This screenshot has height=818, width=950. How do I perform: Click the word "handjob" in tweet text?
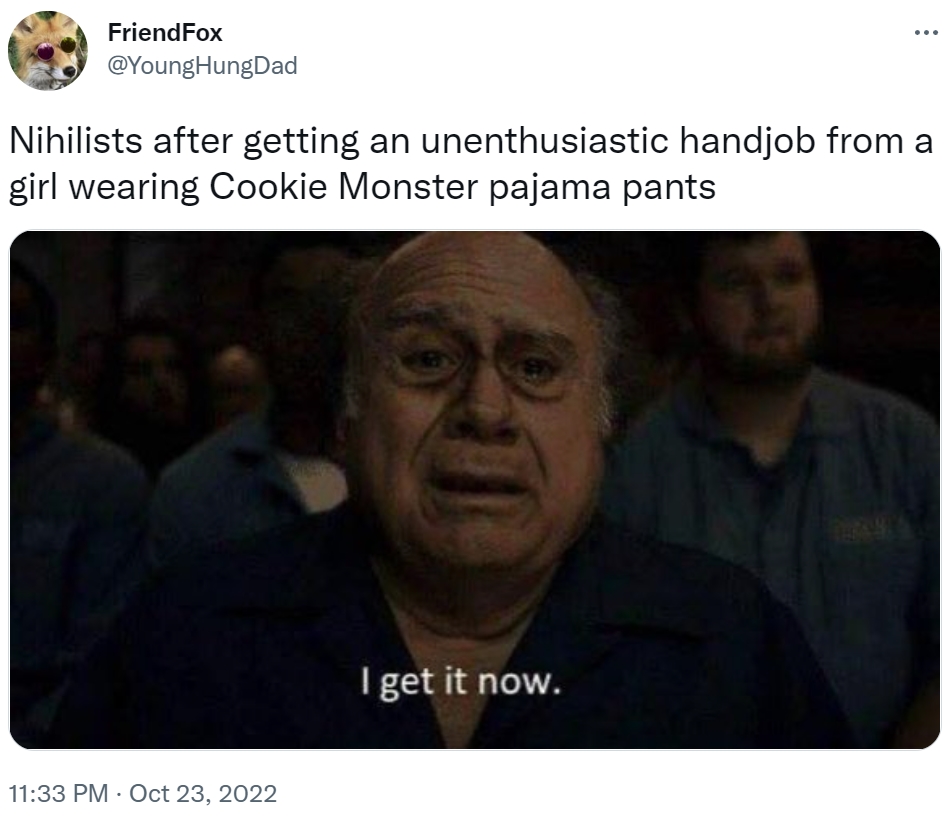click(747, 142)
